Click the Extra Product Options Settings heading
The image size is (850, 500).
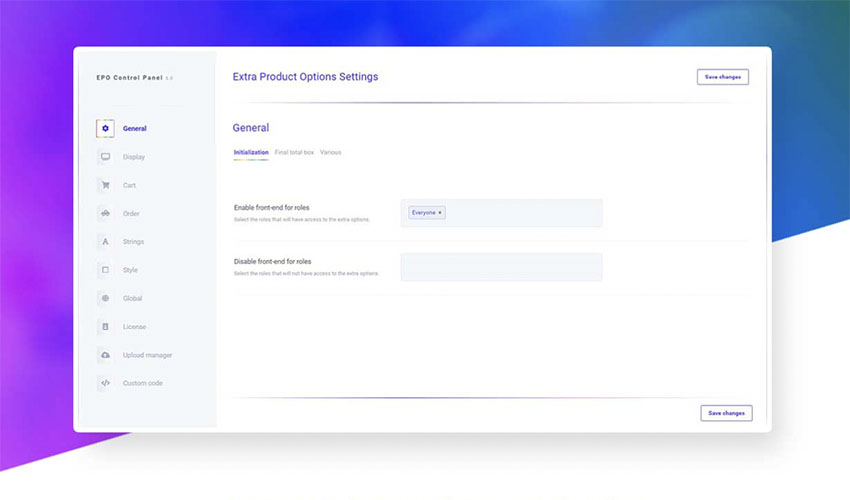[305, 77]
